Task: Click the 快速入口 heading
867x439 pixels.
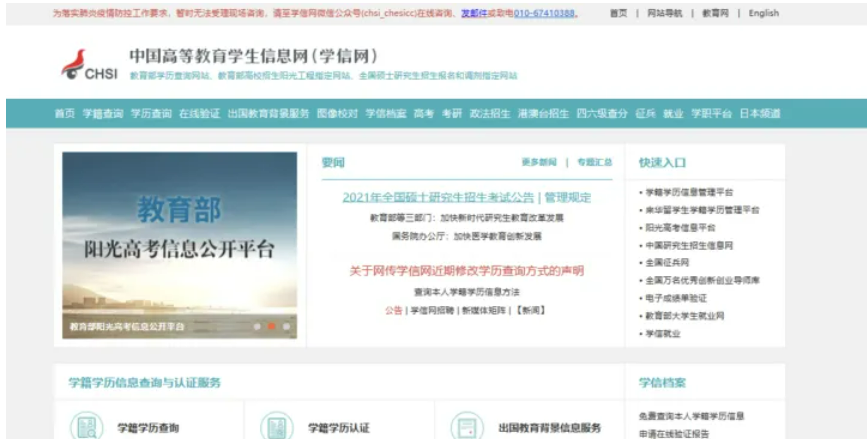Action: [x=662, y=163]
